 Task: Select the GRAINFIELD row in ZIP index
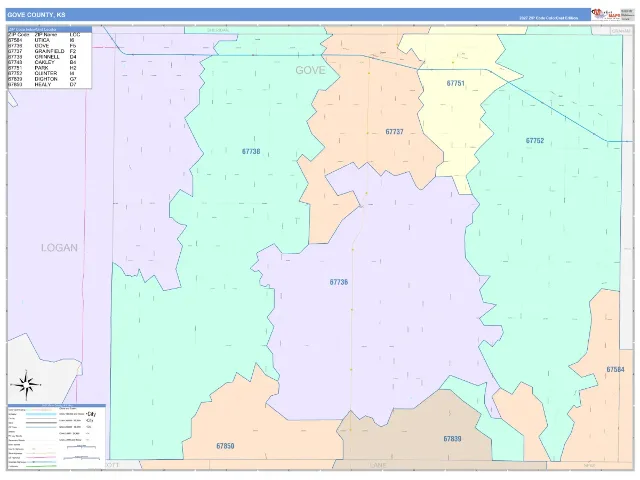49,51
